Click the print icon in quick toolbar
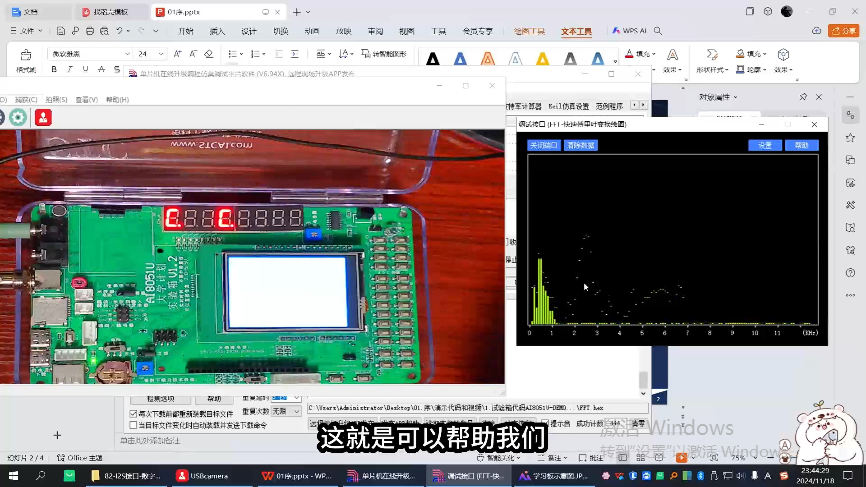Viewport: 866px width, 487px height. [89, 31]
